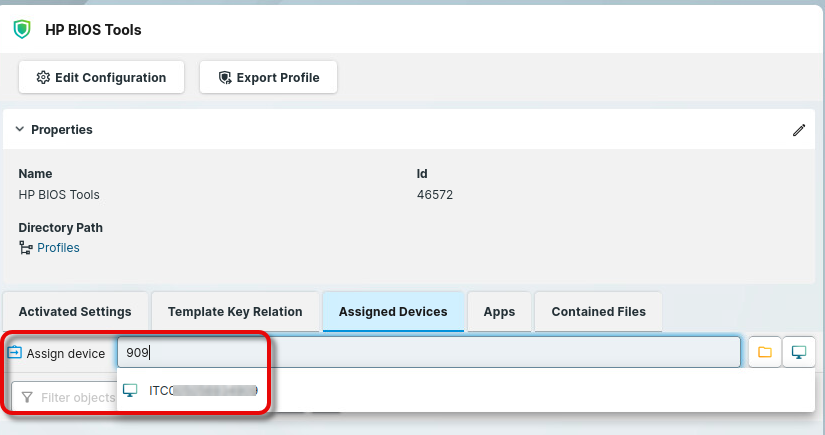
Task: Collapse the Properties section chevron
Action: [x=19, y=129]
